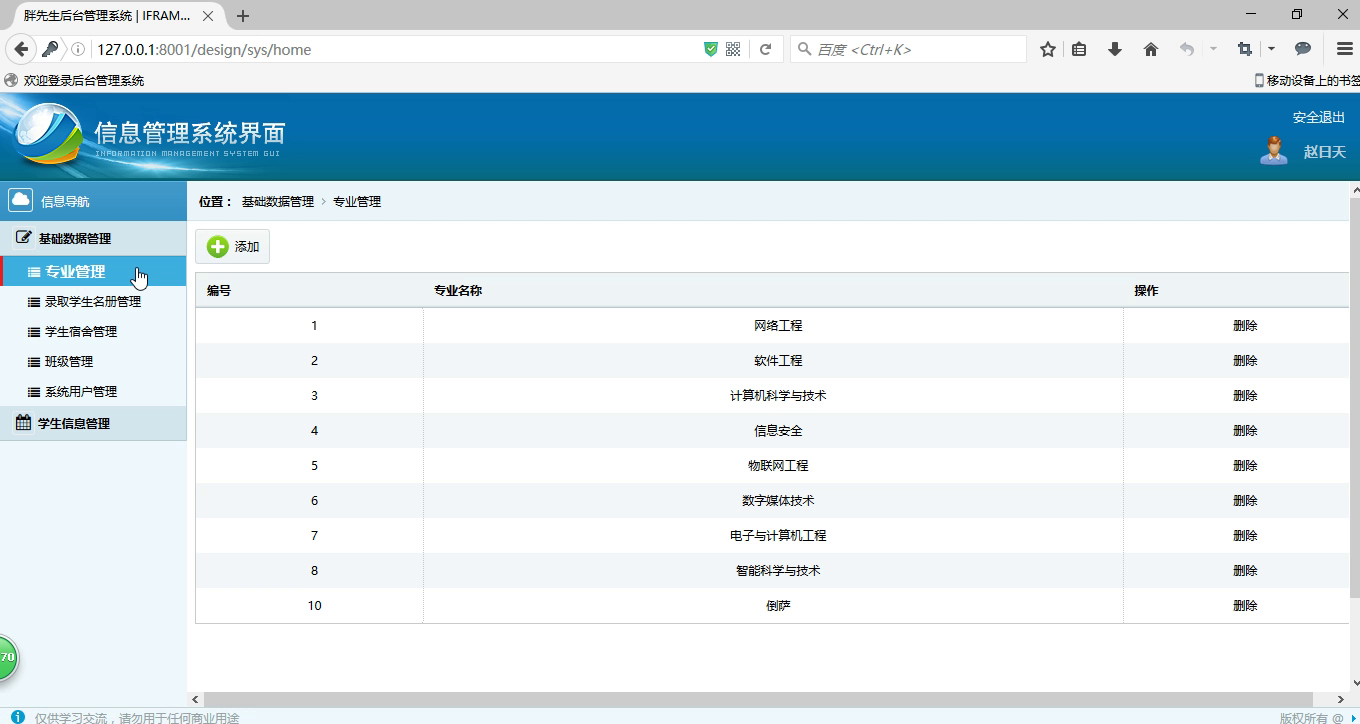1360x724 pixels.
Task: Click the QR code icon in the address bar
Action: point(733,49)
